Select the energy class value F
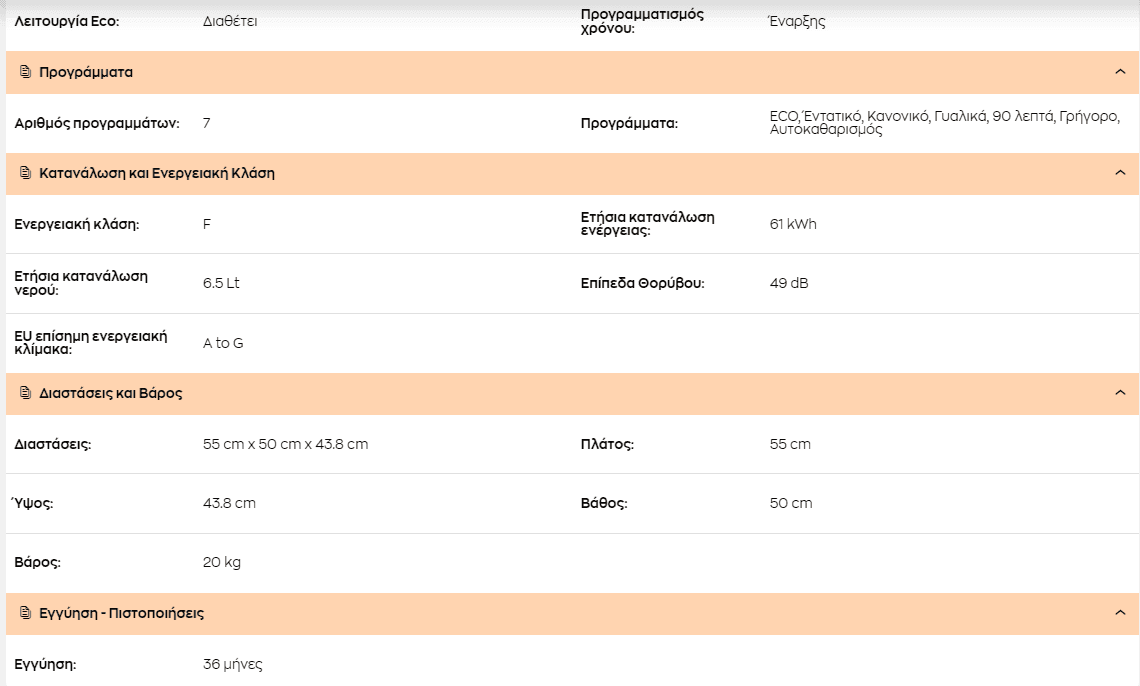1140x686 pixels. tap(206, 224)
